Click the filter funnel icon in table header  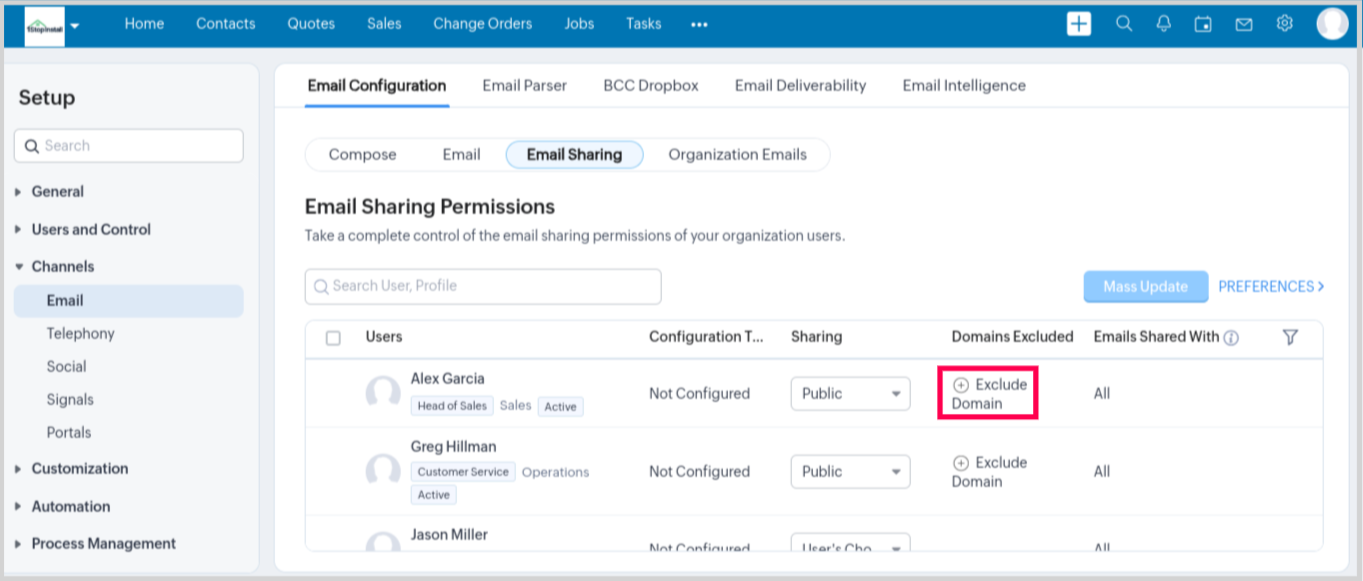pyautogui.click(x=1290, y=337)
